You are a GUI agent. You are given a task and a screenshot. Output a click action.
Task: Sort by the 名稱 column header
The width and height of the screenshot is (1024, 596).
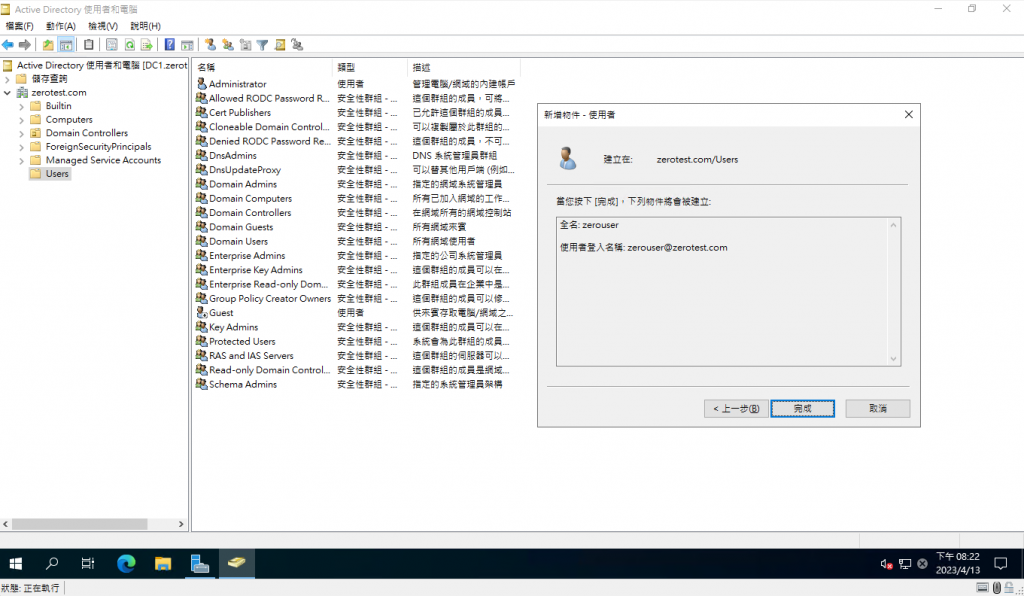point(263,67)
